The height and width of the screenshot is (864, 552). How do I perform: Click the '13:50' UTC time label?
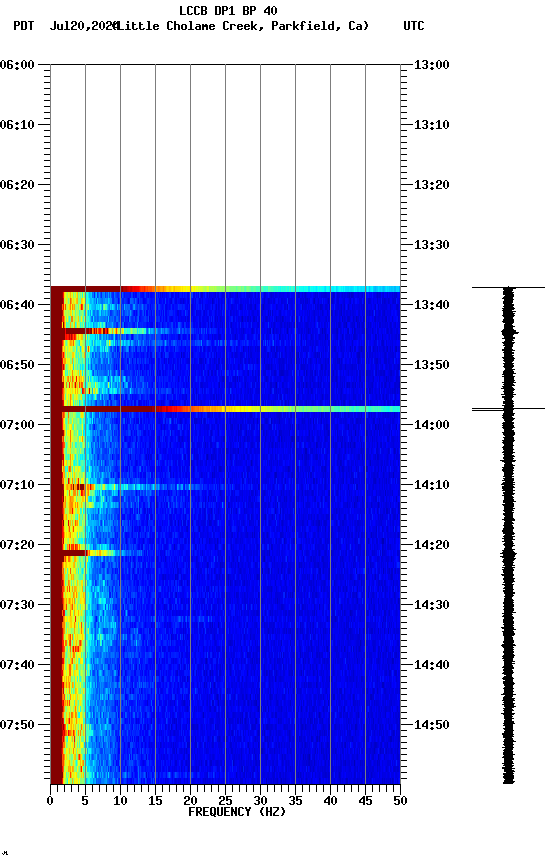pyautogui.click(x=432, y=365)
